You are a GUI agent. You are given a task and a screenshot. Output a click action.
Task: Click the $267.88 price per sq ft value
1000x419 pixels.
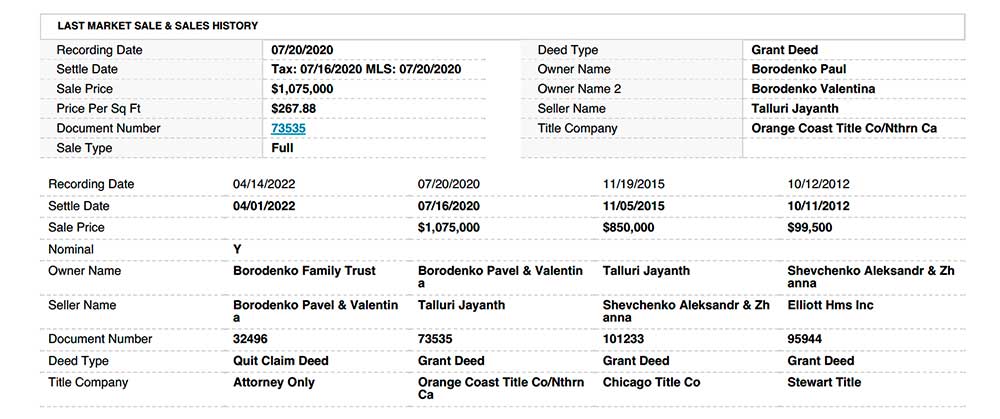[x=293, y=108]
